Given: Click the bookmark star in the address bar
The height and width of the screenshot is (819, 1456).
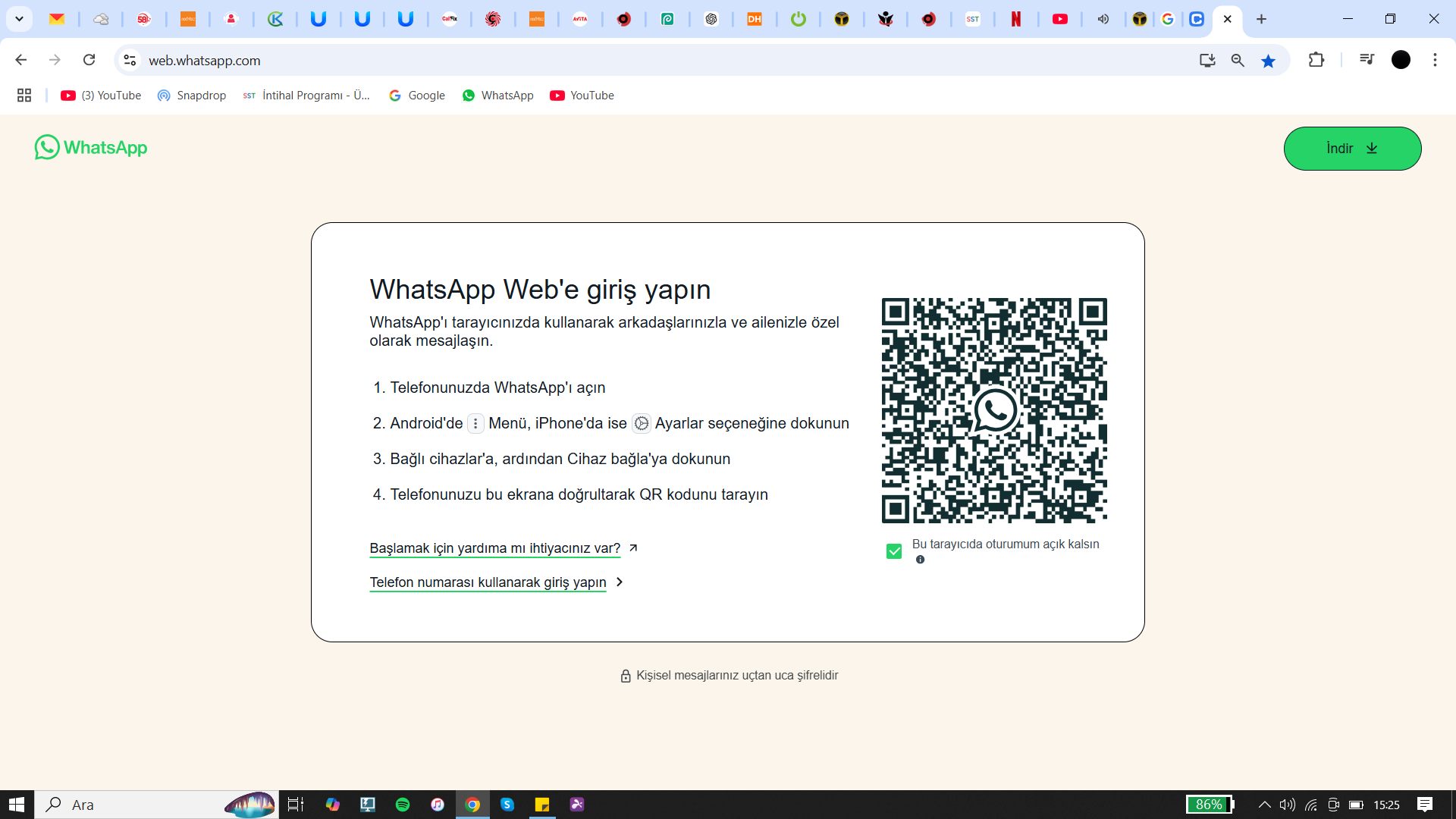Looking at the screenshot, I should pyautogui.click(x=1269, y=61).
